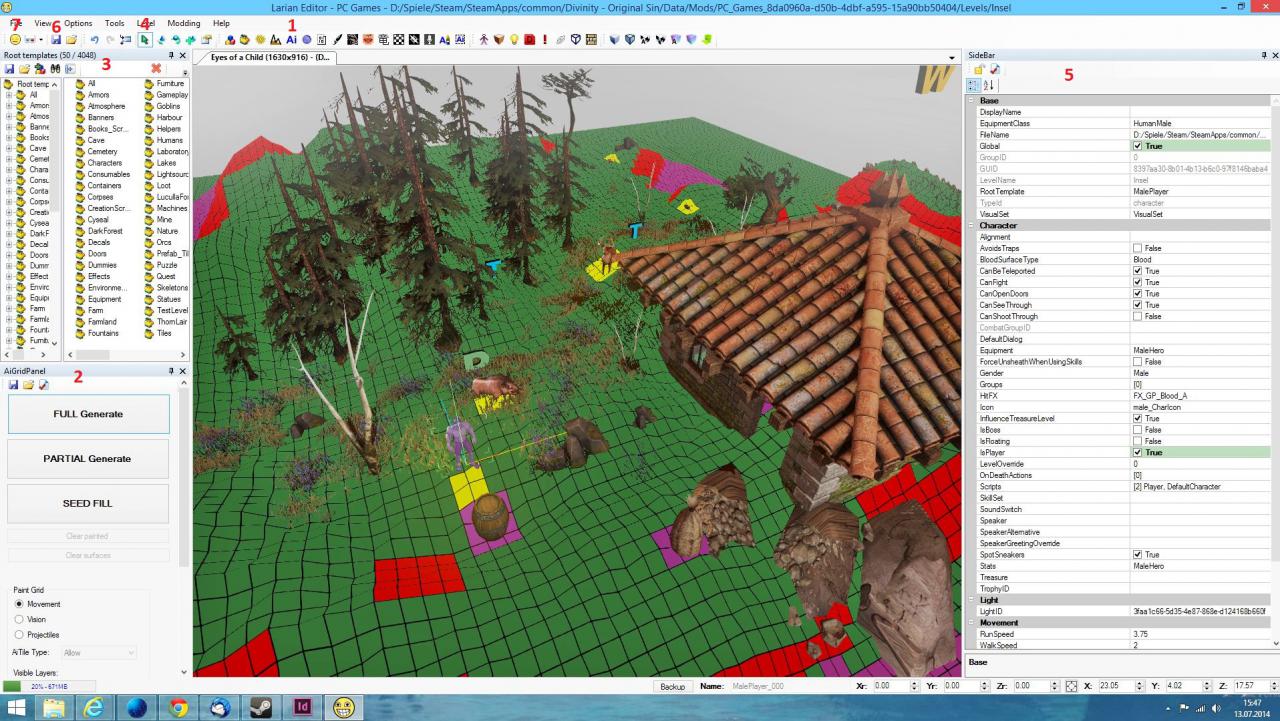Toggle the CanFight checkbox

pyautogui.click(x=1137, y=282)
